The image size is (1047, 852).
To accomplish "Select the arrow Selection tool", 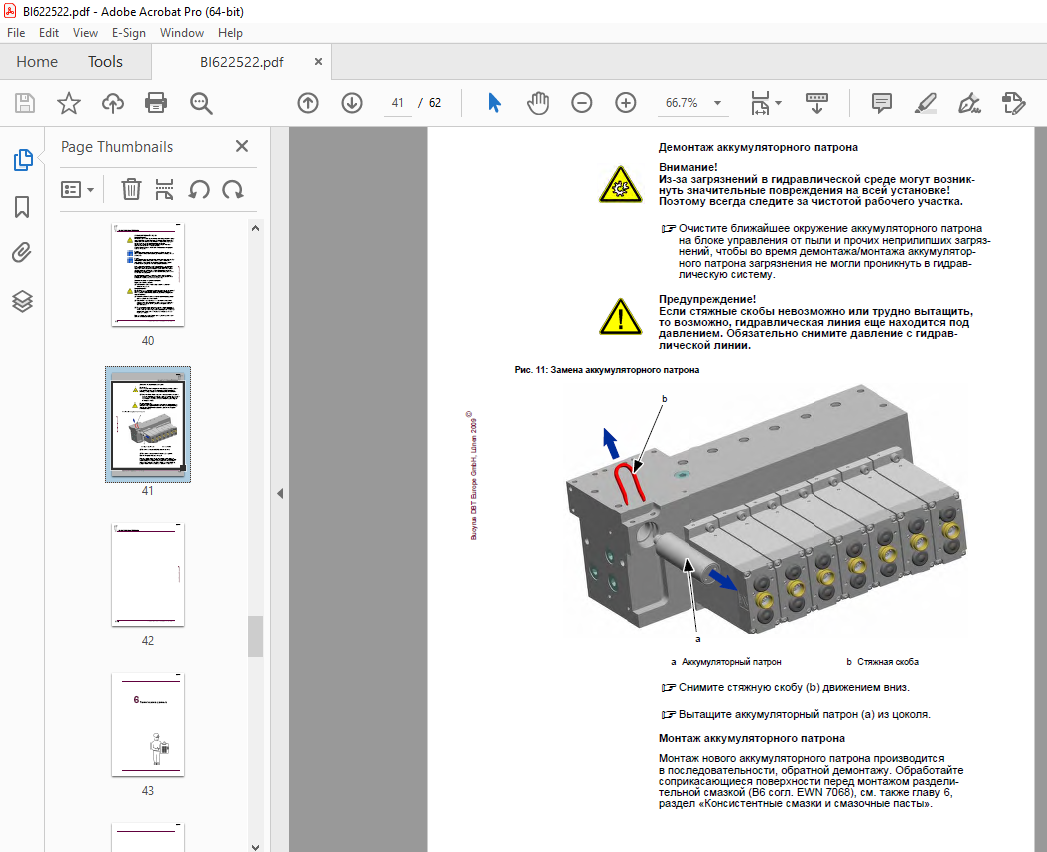I will (x=494, y=103).
